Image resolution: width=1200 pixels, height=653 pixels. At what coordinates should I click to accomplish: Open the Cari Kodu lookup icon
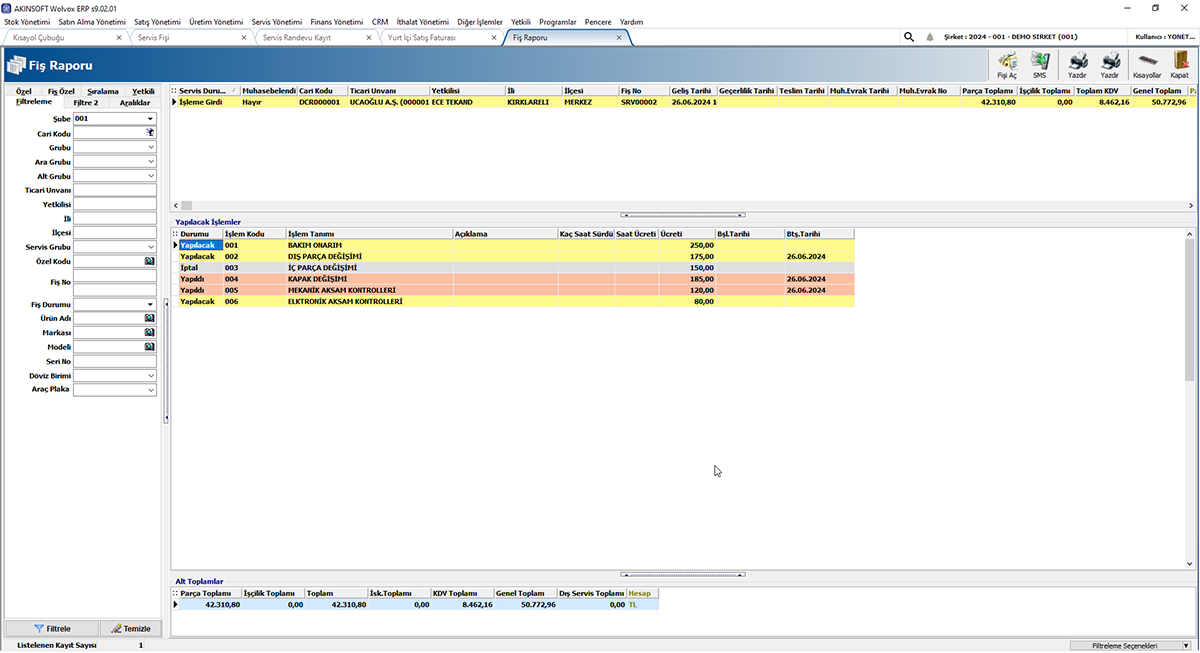tap(150, 132)
